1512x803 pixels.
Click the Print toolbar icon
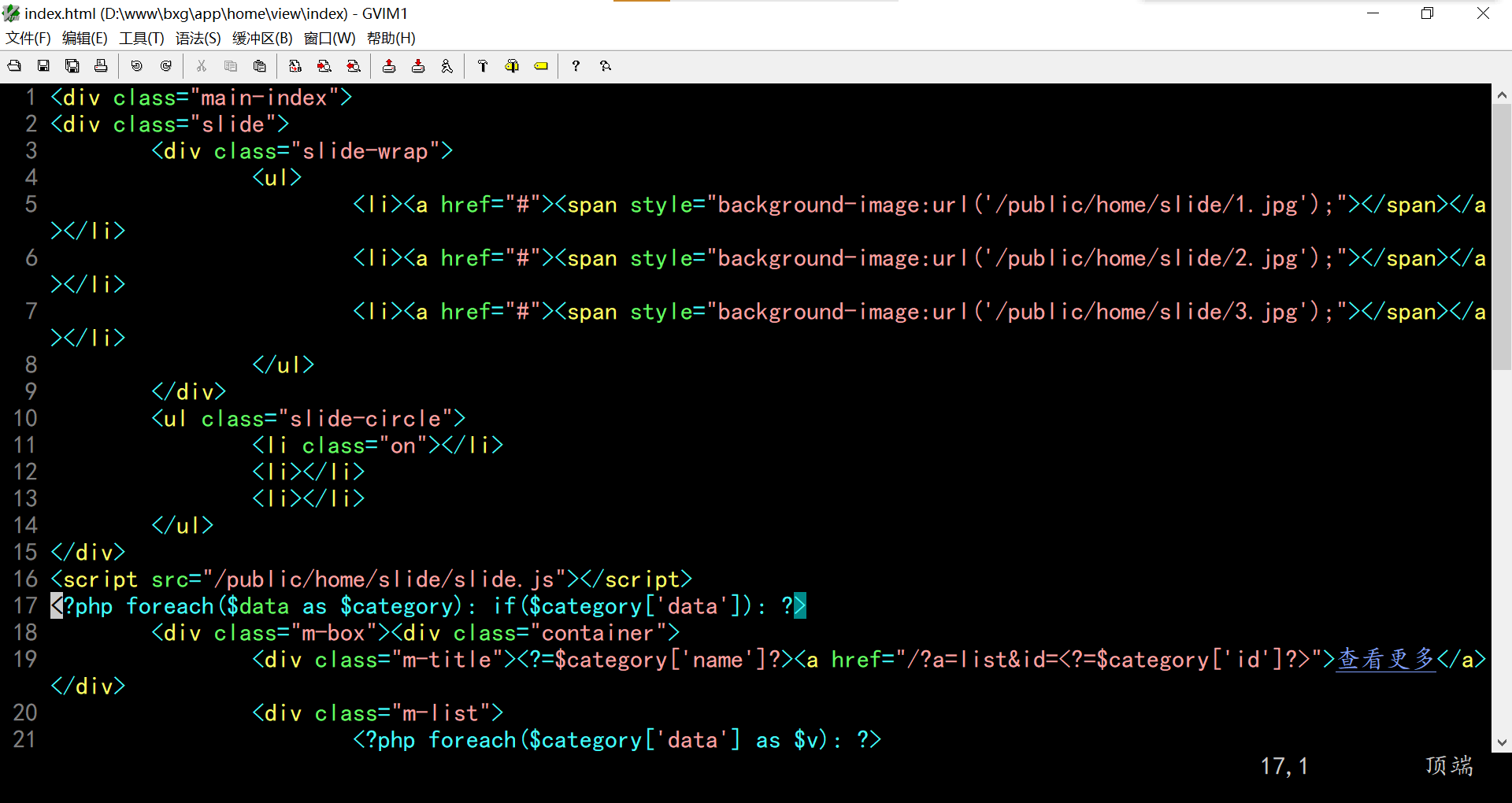point(101,66)
